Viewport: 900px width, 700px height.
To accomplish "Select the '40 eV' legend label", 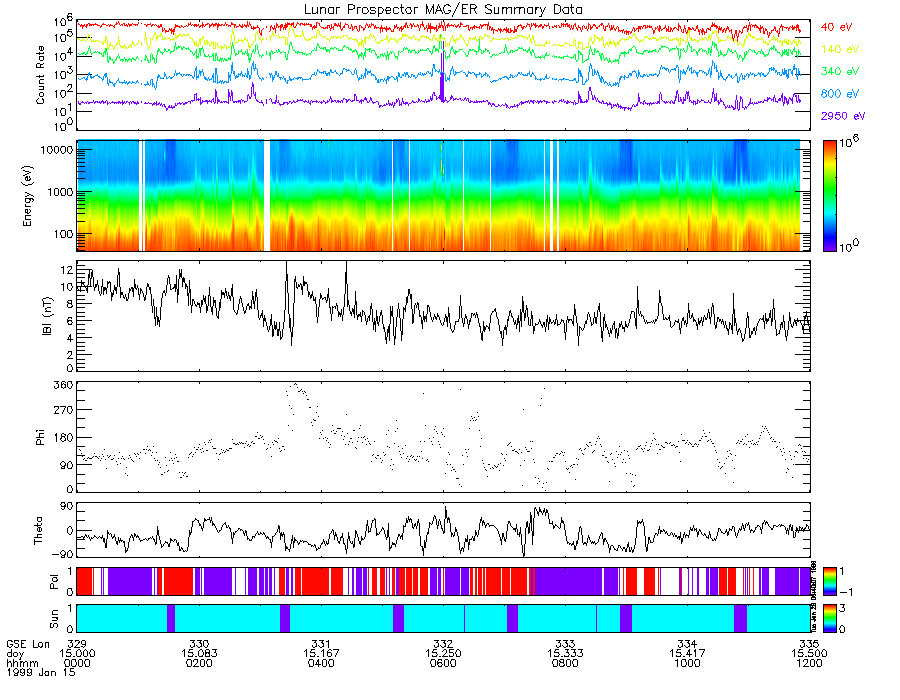I will tap(836, 27).
